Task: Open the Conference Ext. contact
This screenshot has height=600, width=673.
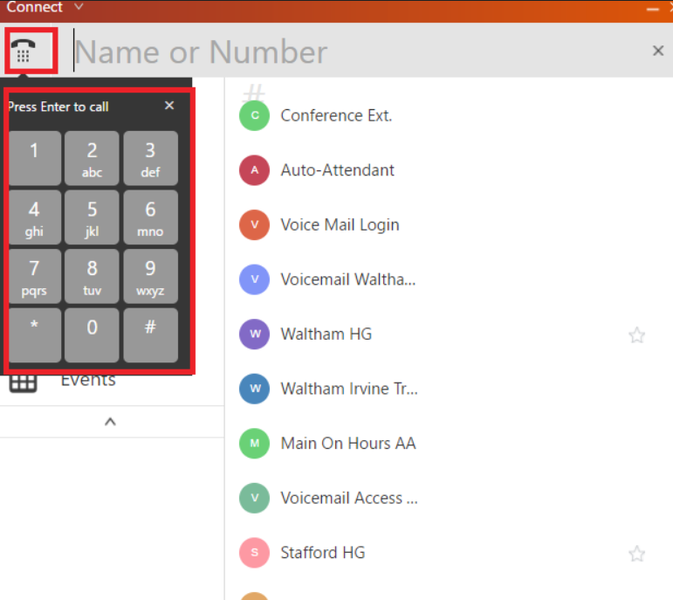Action: (336, 115)
